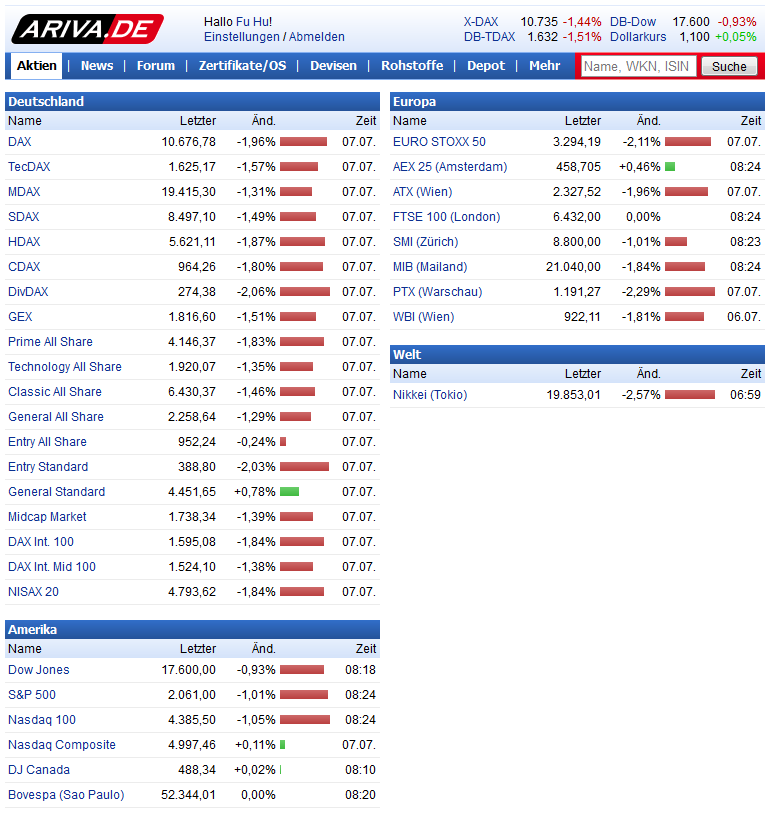Open Nikkei (Tokio) link
The width and height of the screenshot is (776, 817).
pyautogui.click(x=430, y=395)
